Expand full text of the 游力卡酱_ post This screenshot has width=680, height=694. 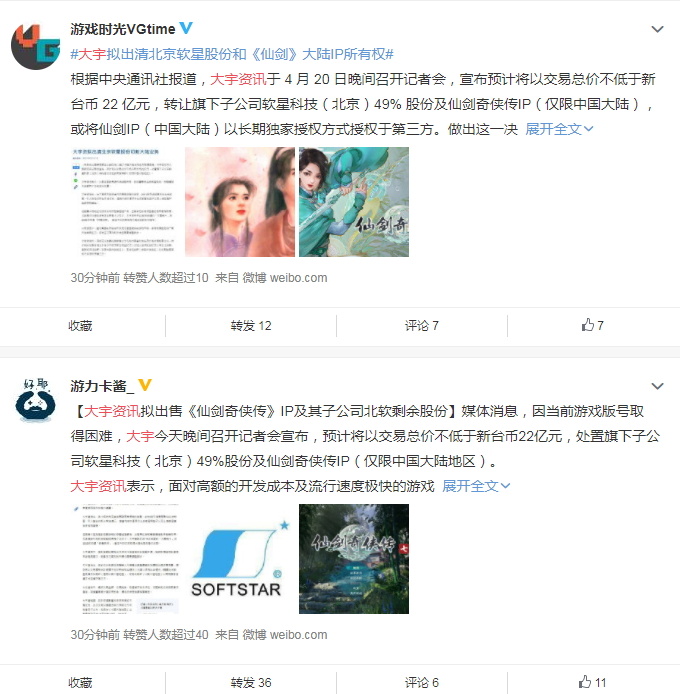point(476,486)
